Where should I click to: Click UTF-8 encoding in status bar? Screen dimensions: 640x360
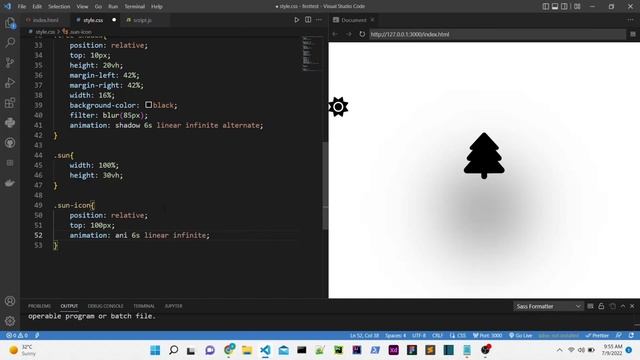point(419,336)
